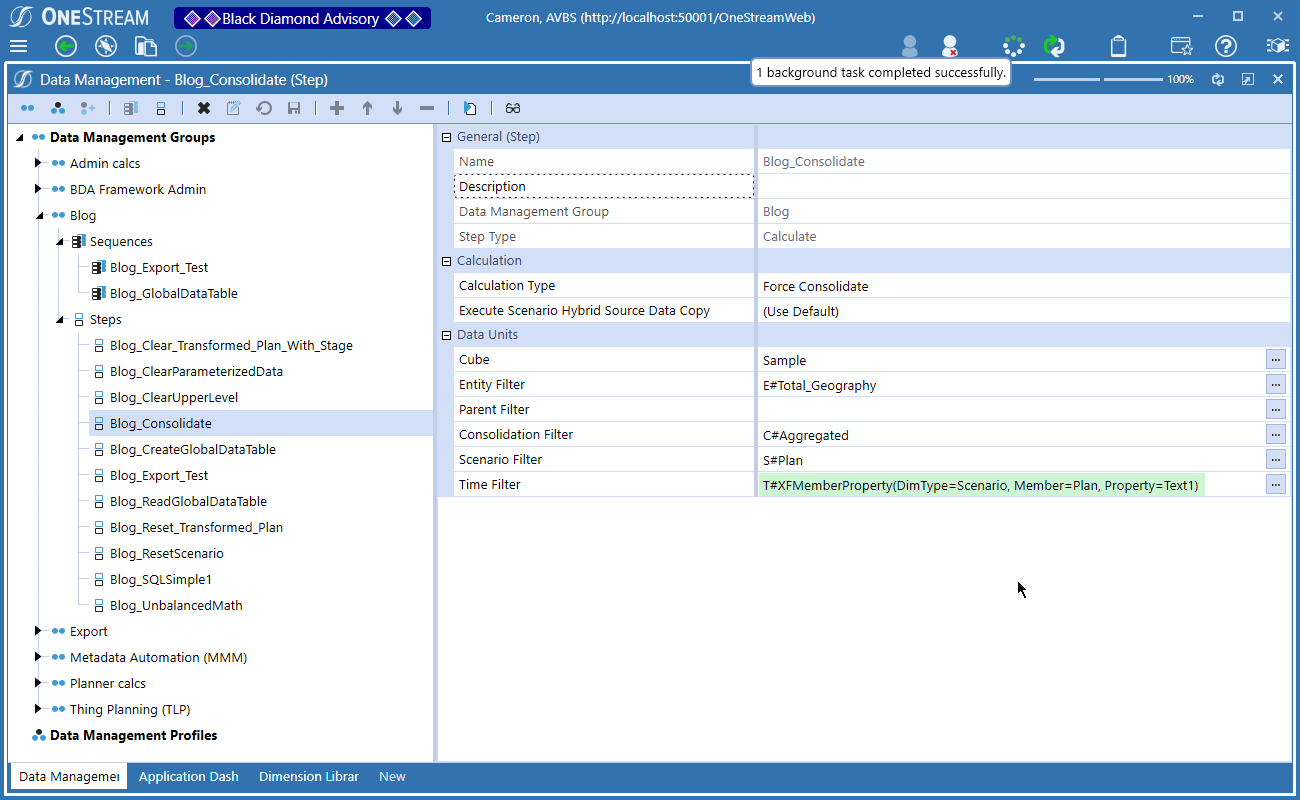The height and width of the screenshot is (800, 1300).
Task: Click the forward arrow icon
Action: pos(186,46)
